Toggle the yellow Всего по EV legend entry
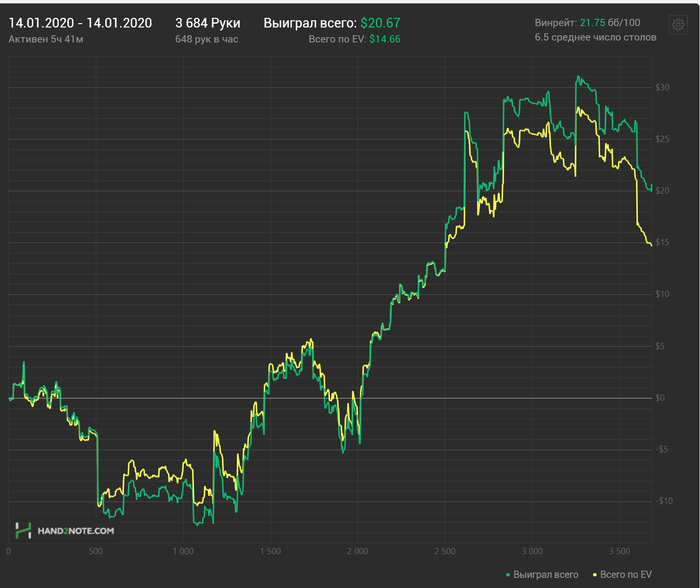Viewport: 700px width, 588px height. tap(622, 575)
